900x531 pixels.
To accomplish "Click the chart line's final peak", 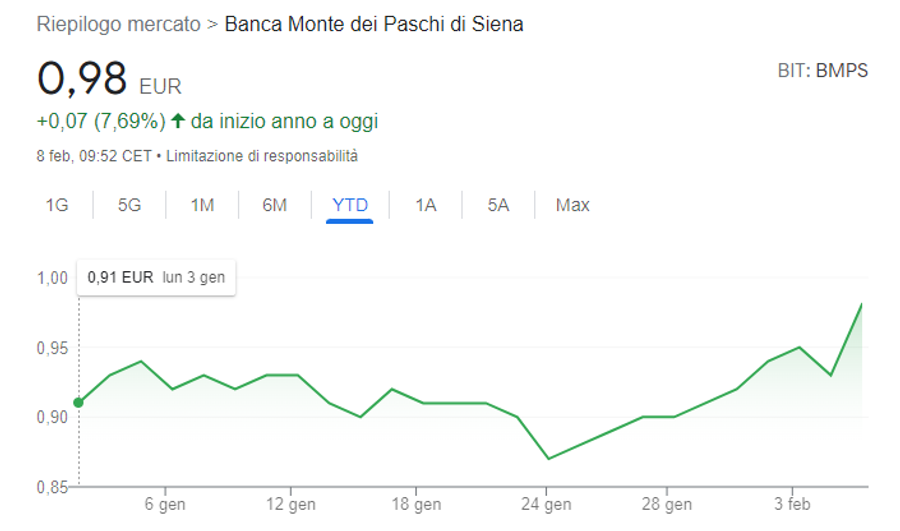I will click(x=862, y=304).
